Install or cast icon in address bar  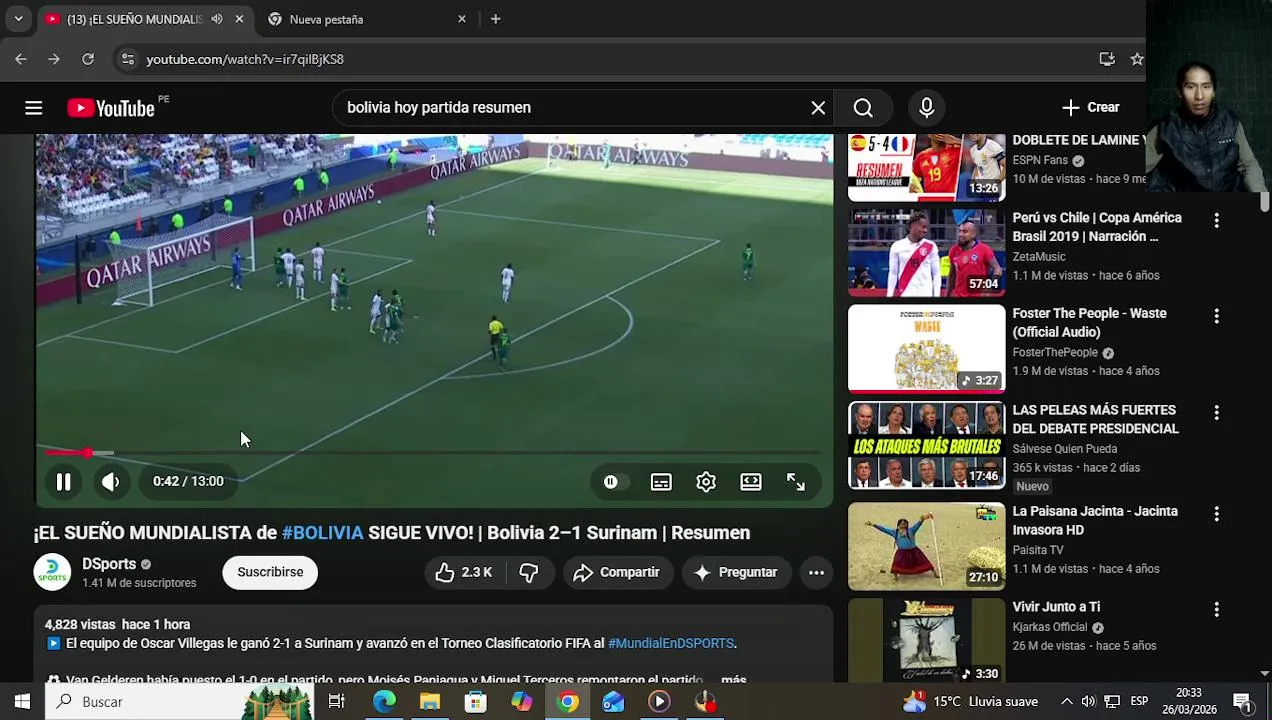click(x=1107, y=59)
